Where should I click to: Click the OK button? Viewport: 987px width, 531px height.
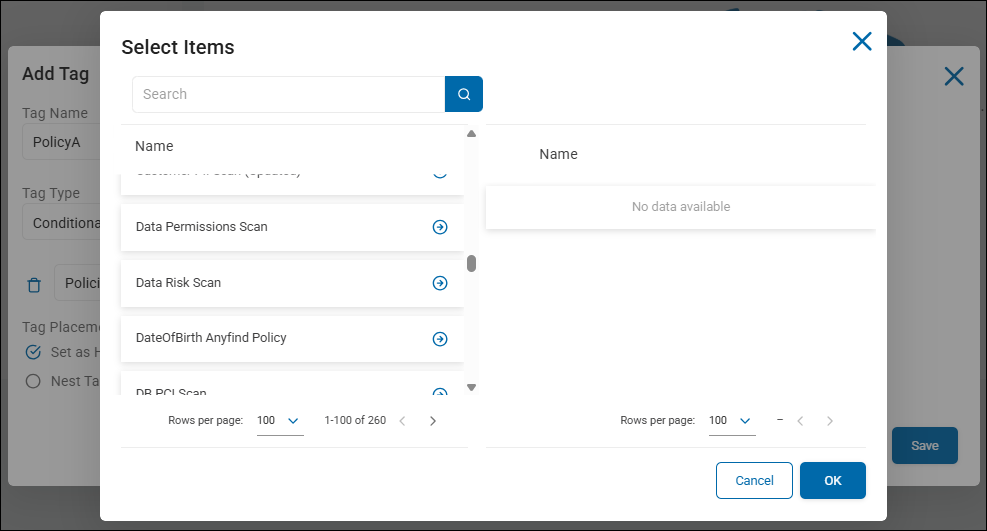[833, 480]
